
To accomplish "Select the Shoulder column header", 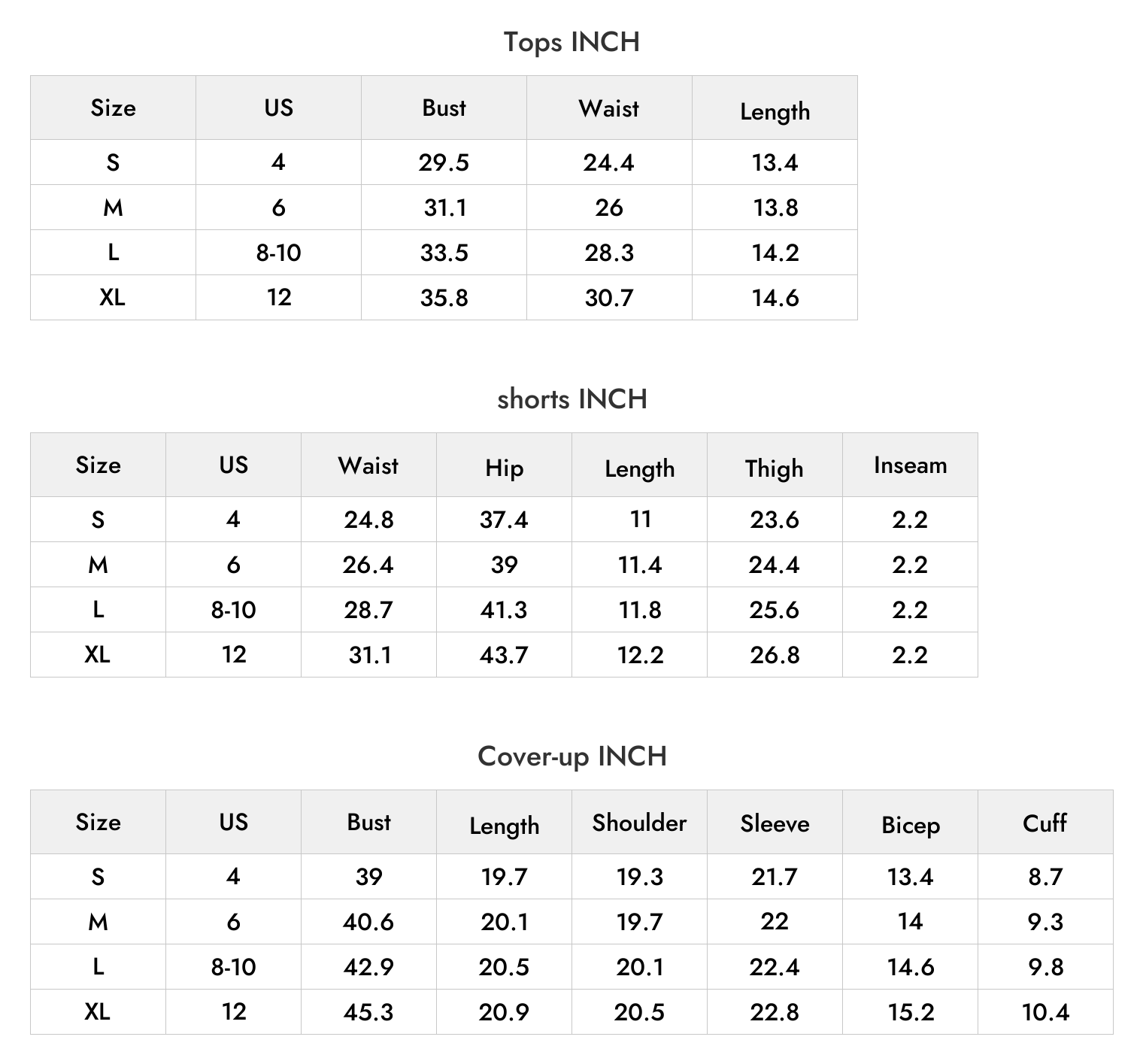I will 639,823.
